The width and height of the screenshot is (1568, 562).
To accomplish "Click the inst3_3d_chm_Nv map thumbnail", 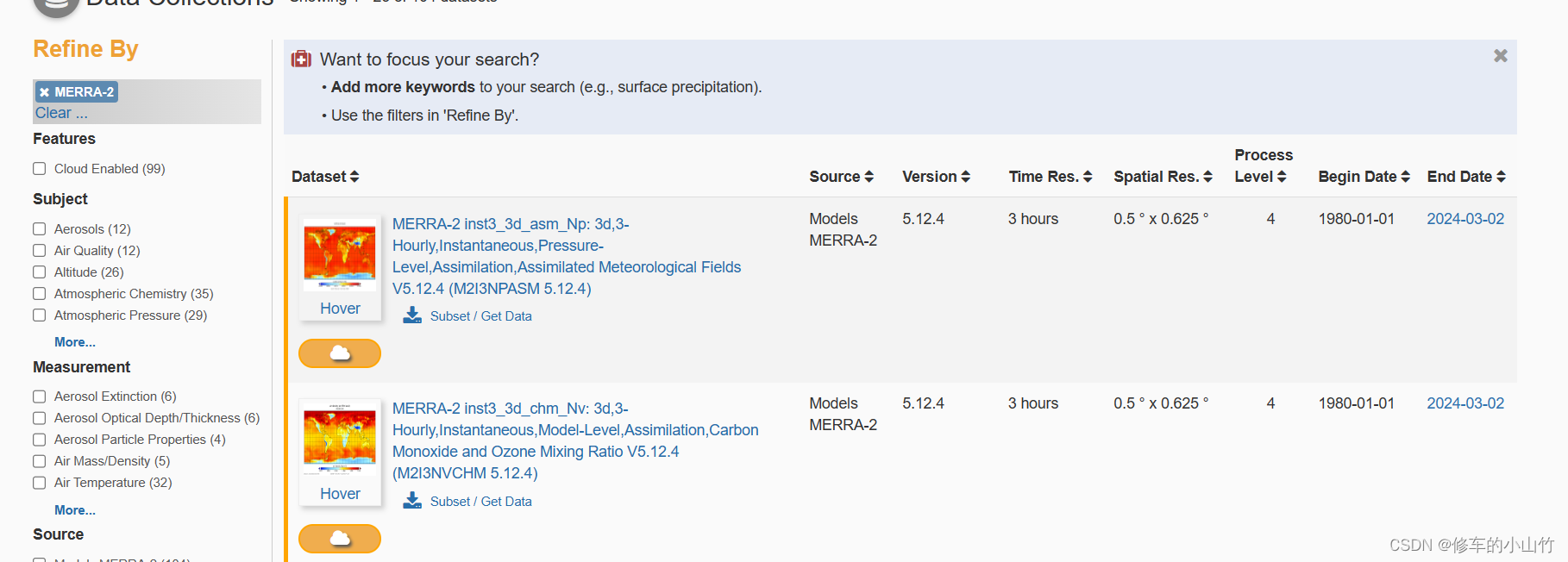I will (340, 440).
